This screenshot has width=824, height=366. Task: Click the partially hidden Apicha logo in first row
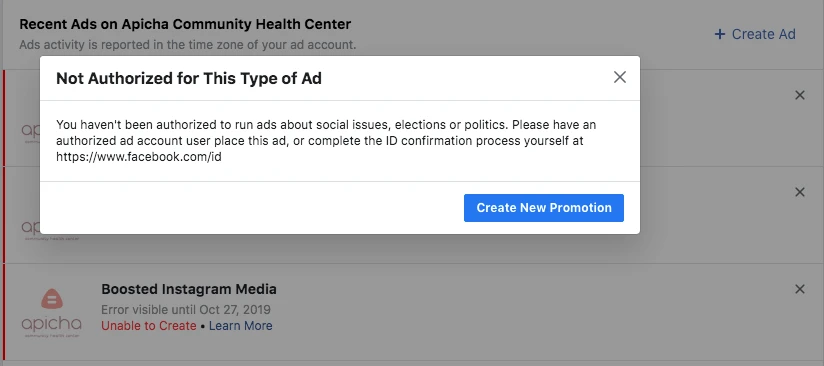[x=30, y=131]
